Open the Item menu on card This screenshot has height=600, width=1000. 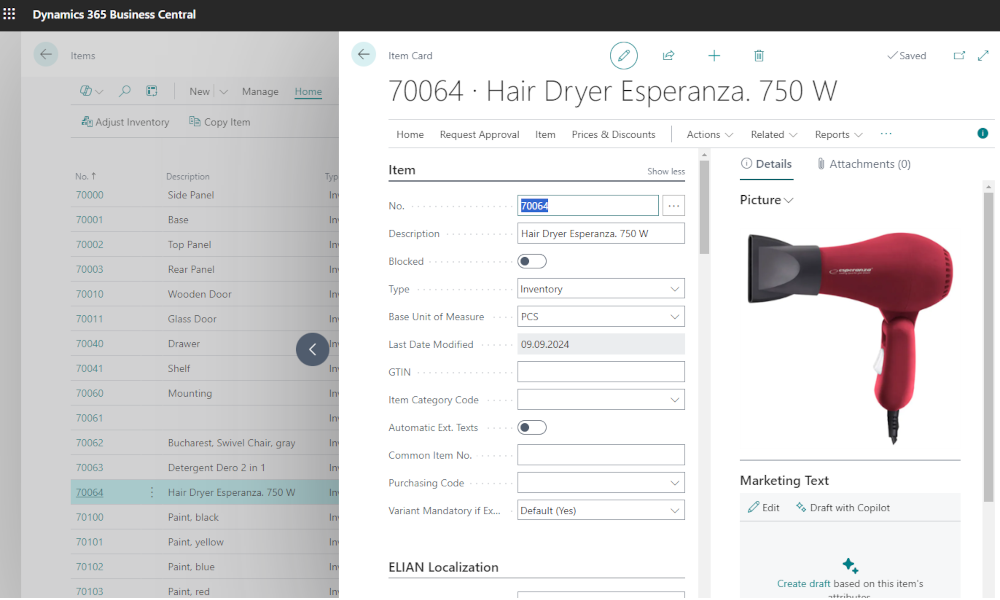[545, 135]
